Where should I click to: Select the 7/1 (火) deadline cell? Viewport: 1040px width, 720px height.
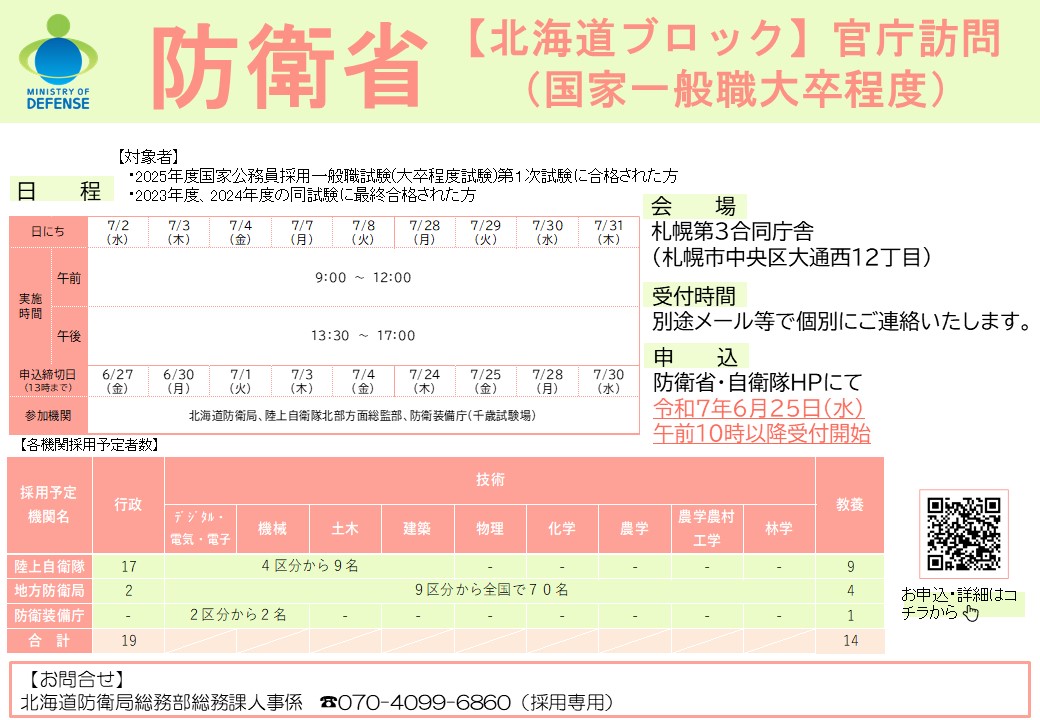[x=240, y=381]
